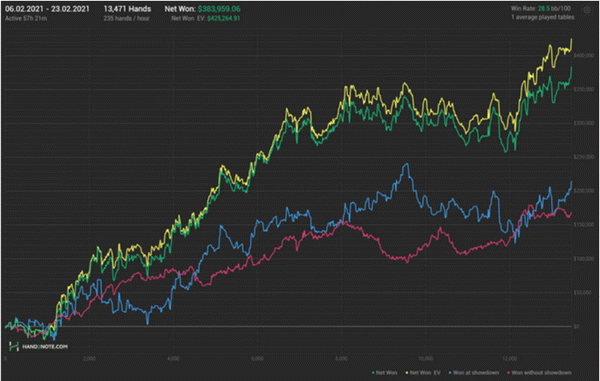The height and width of the screenshot is (381, 600).
Task: Click the 10,000 hands x-axis marker
Action: [426, 359]
